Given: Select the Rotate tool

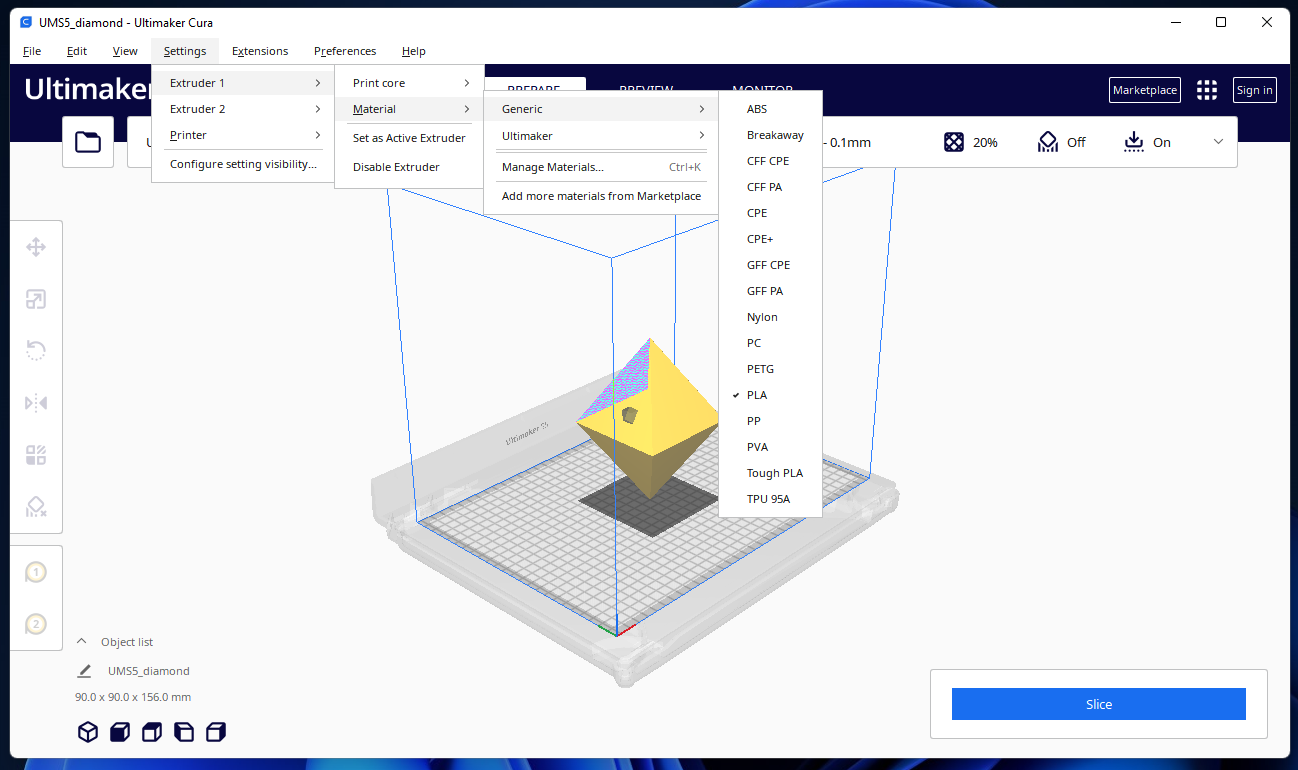Looking at the screenshot, I should coord(36,351).
